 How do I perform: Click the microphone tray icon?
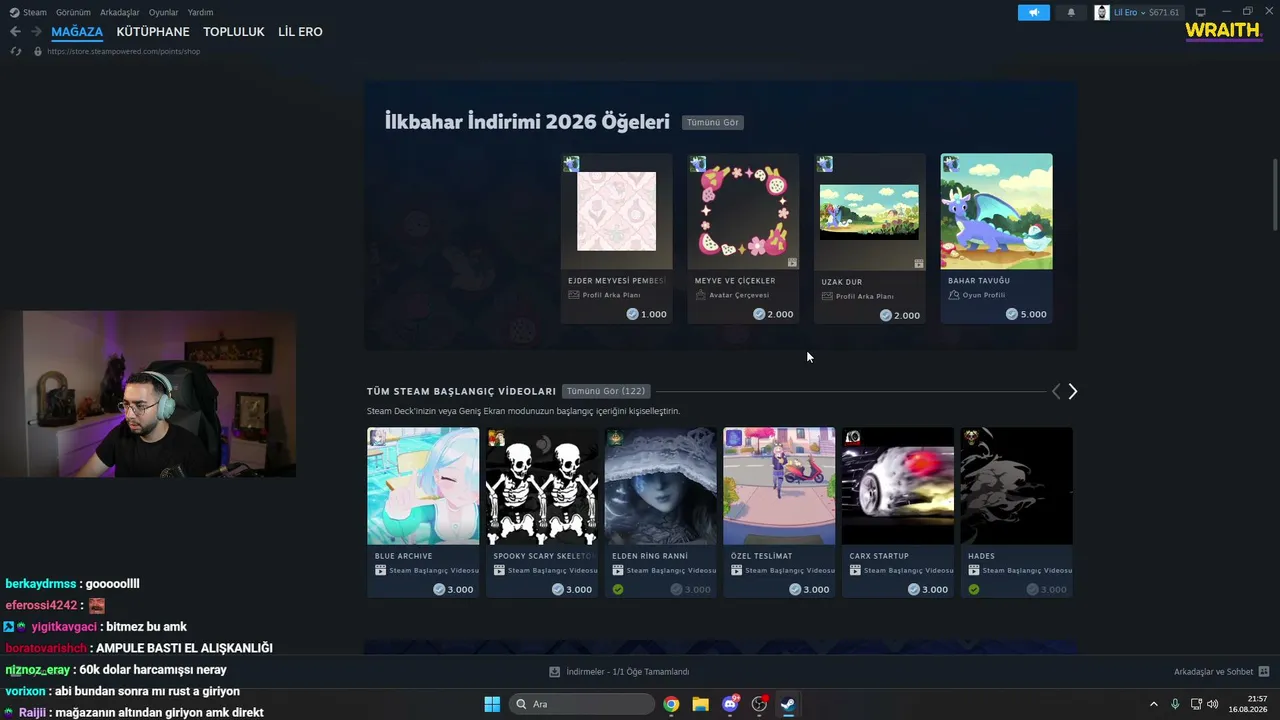[1175, 704]
